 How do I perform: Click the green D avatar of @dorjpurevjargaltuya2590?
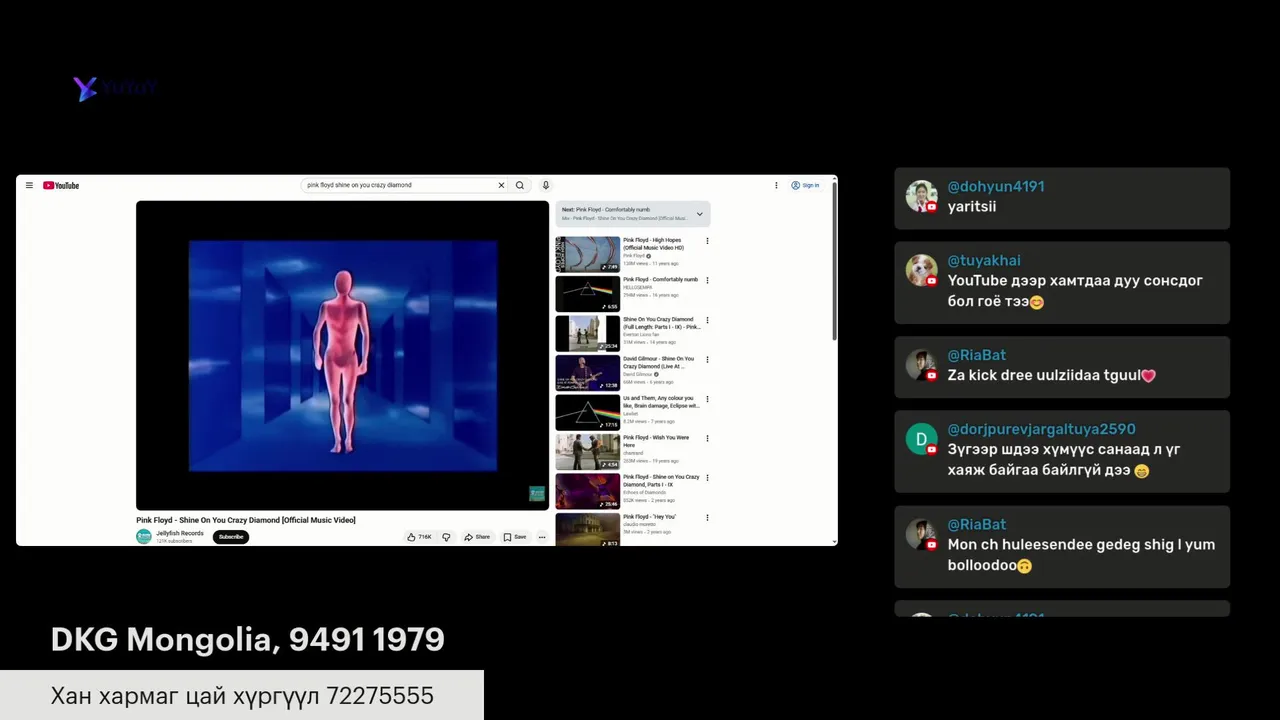tap(921, 440)
